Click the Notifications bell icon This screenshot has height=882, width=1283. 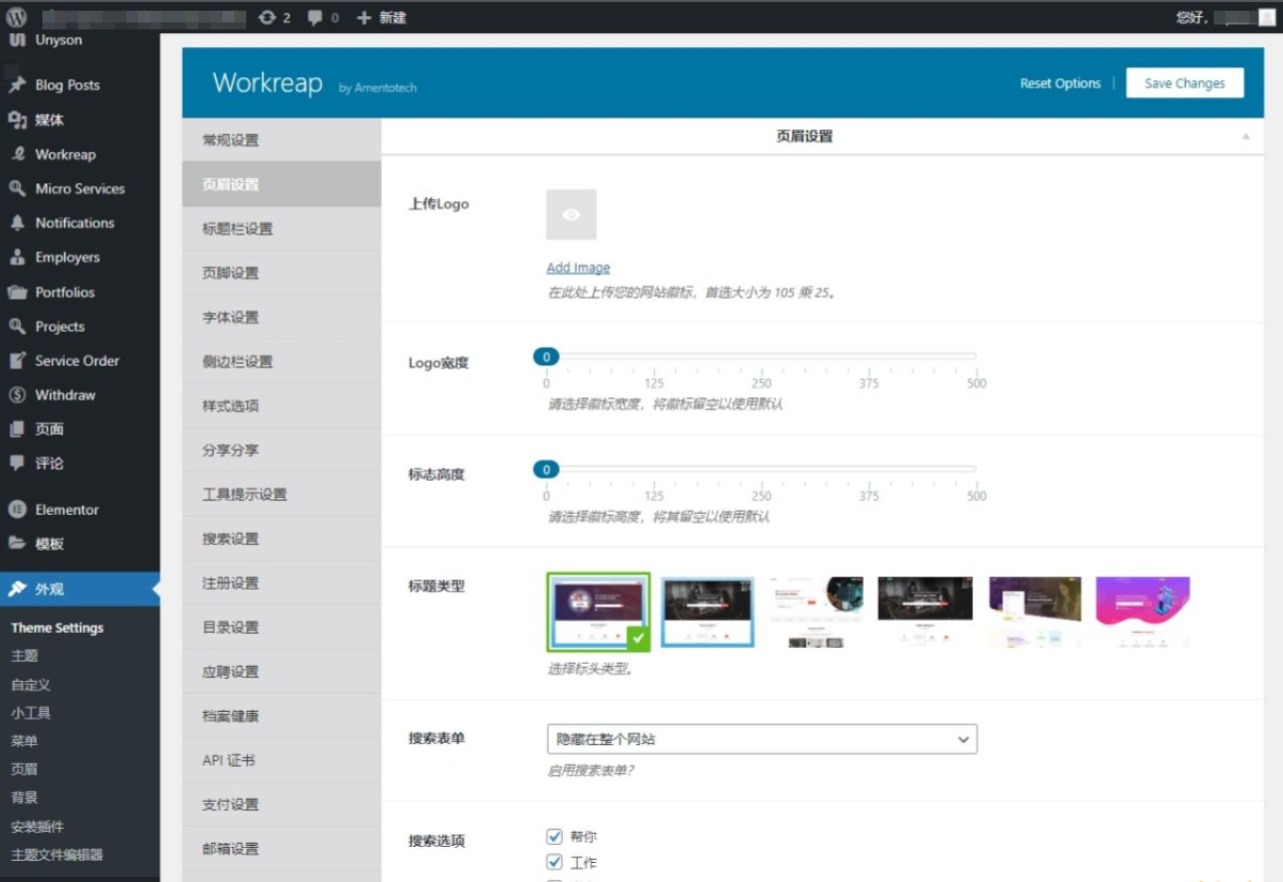(17, 223)
